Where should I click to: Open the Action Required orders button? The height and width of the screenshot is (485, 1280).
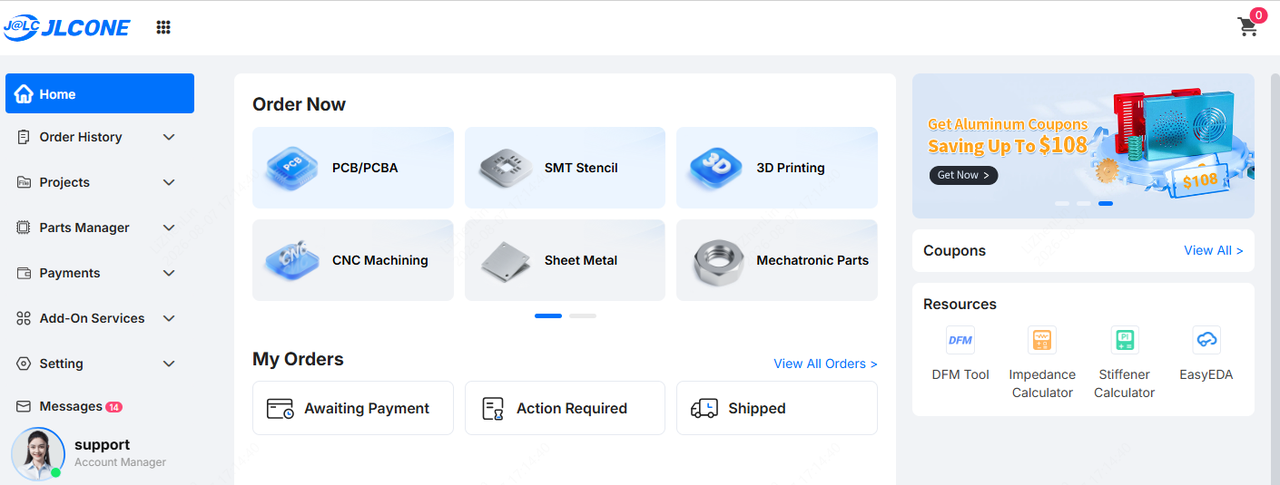565,408
